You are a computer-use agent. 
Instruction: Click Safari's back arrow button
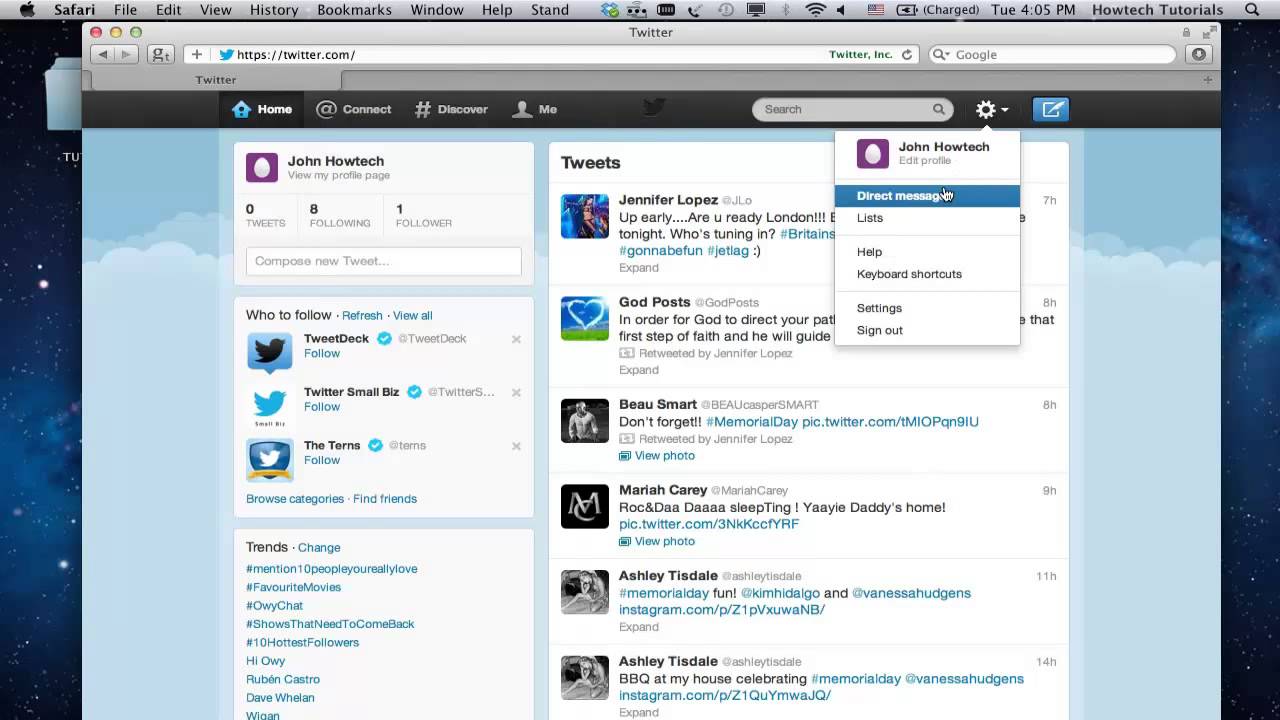click(x=102, y=55)
